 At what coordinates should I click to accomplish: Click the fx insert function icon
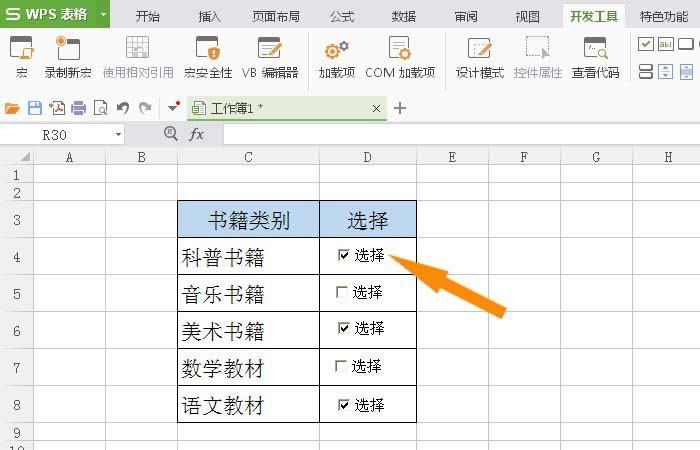tap(196, 134)
